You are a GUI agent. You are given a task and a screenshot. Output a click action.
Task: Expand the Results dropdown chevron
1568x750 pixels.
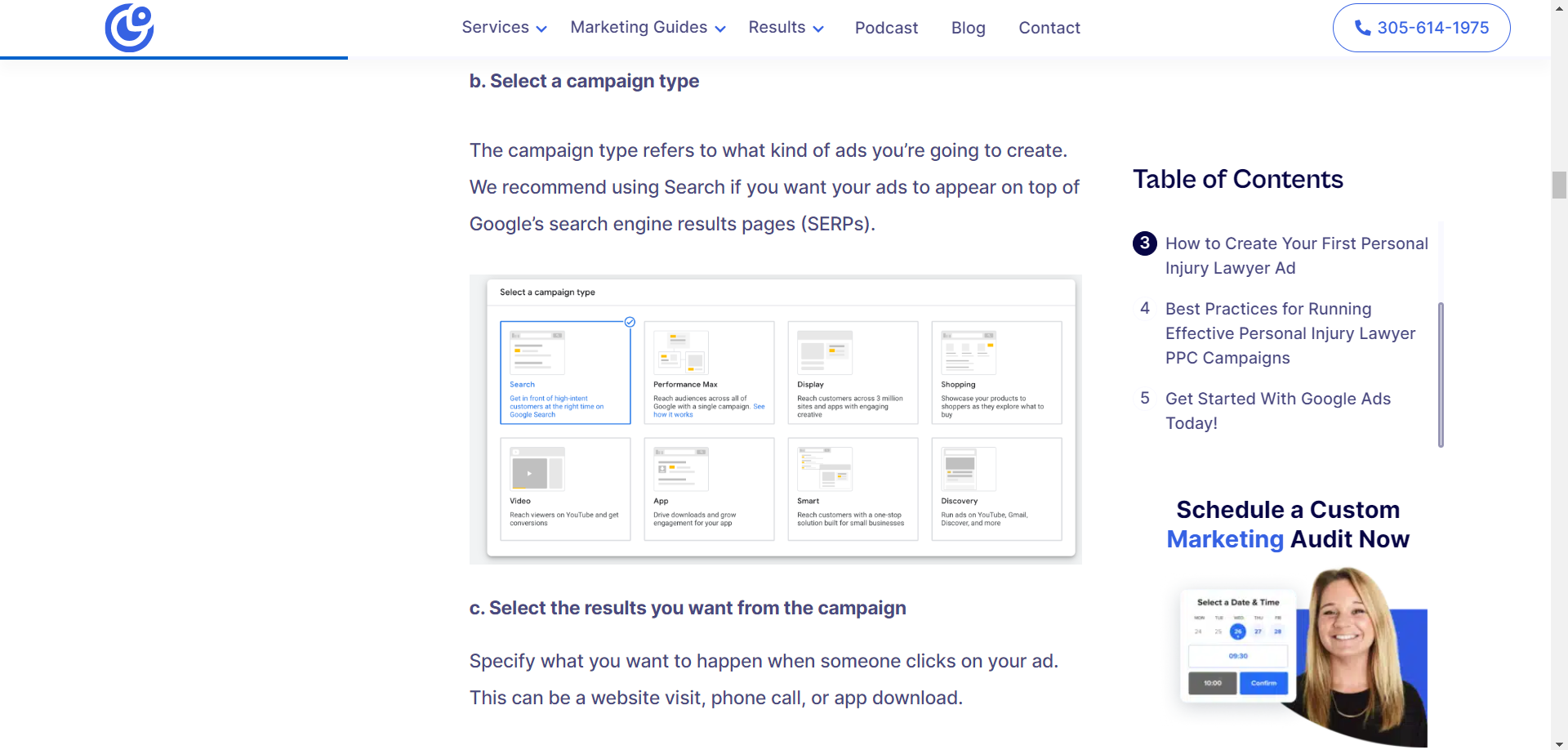pyautogui.click(x=818, y=29)
